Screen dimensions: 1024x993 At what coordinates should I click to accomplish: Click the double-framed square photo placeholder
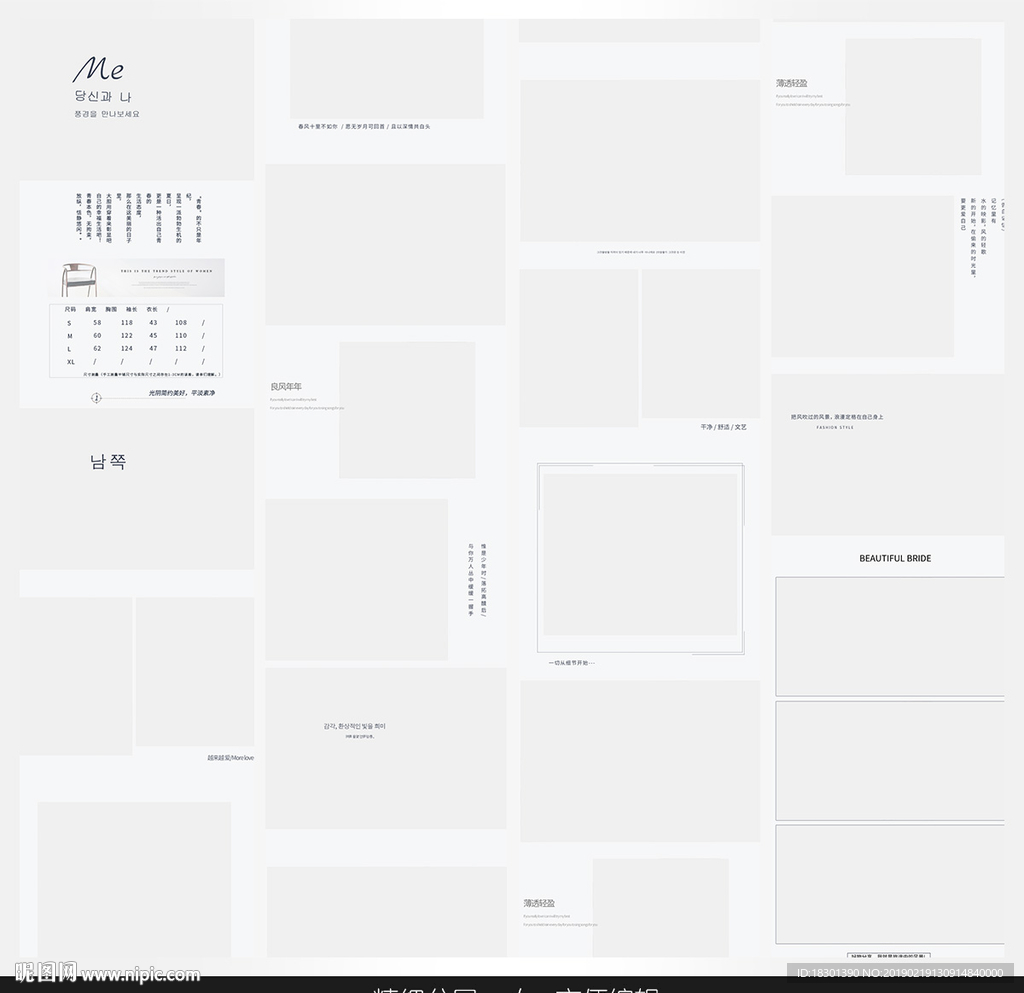(640, 558)
